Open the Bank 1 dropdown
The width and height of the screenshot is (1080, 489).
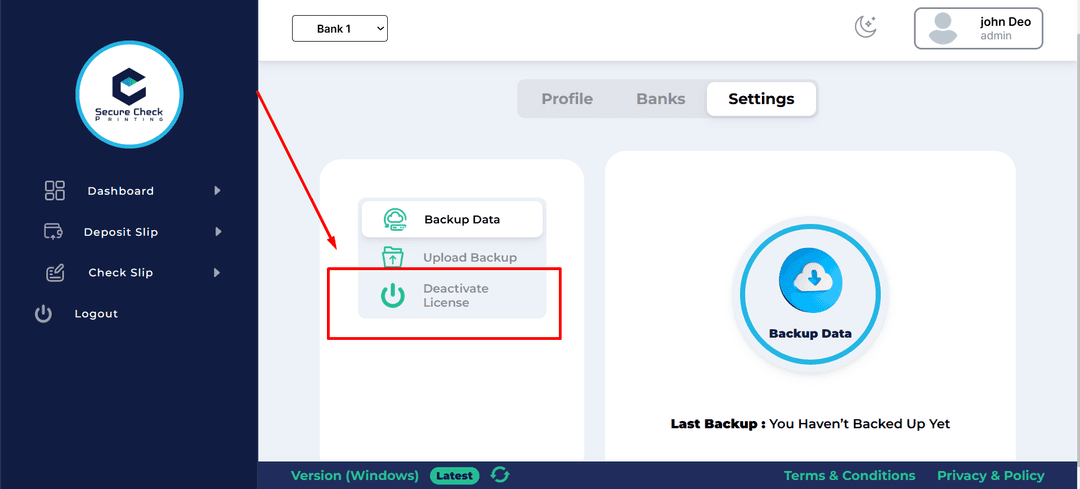coord(339,29)
